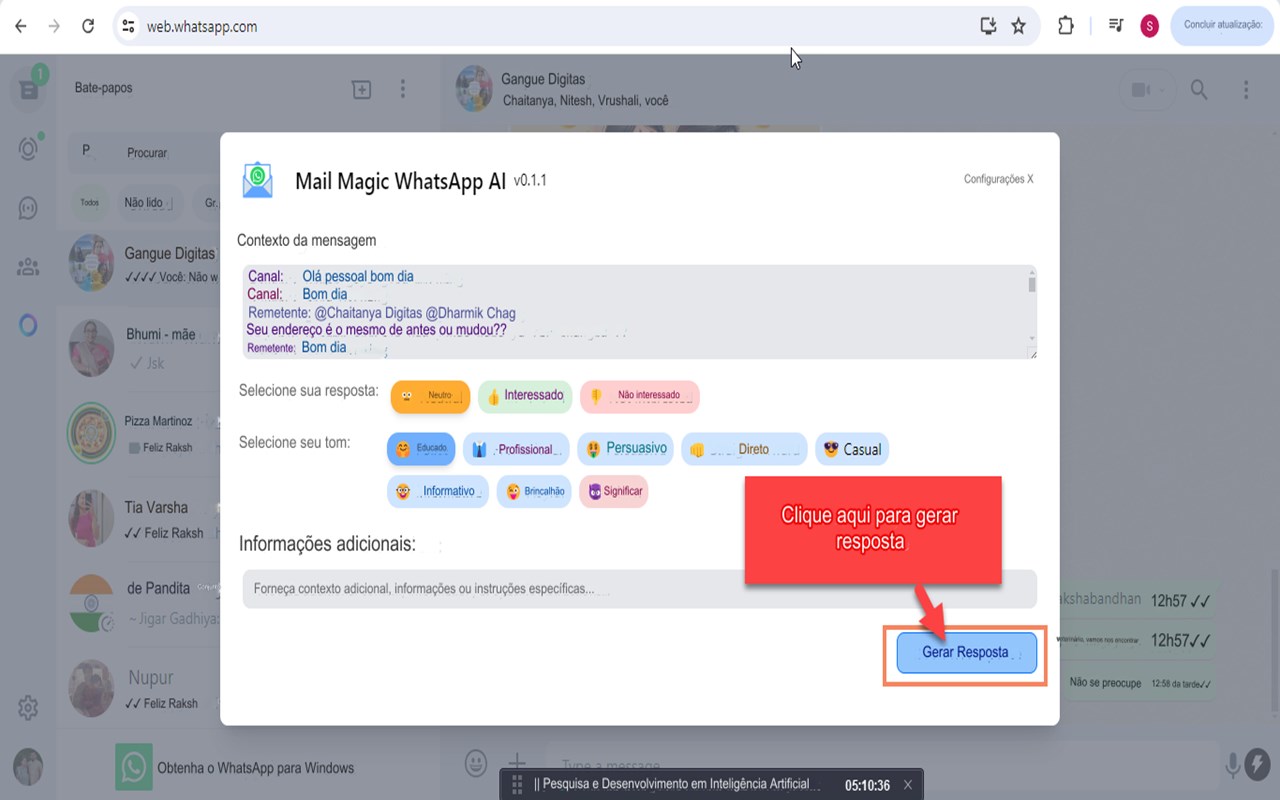Click the site information icon in address bar
Image resolution: width=1280 pixels, height=800 pixels.
[x=127, y=27]
